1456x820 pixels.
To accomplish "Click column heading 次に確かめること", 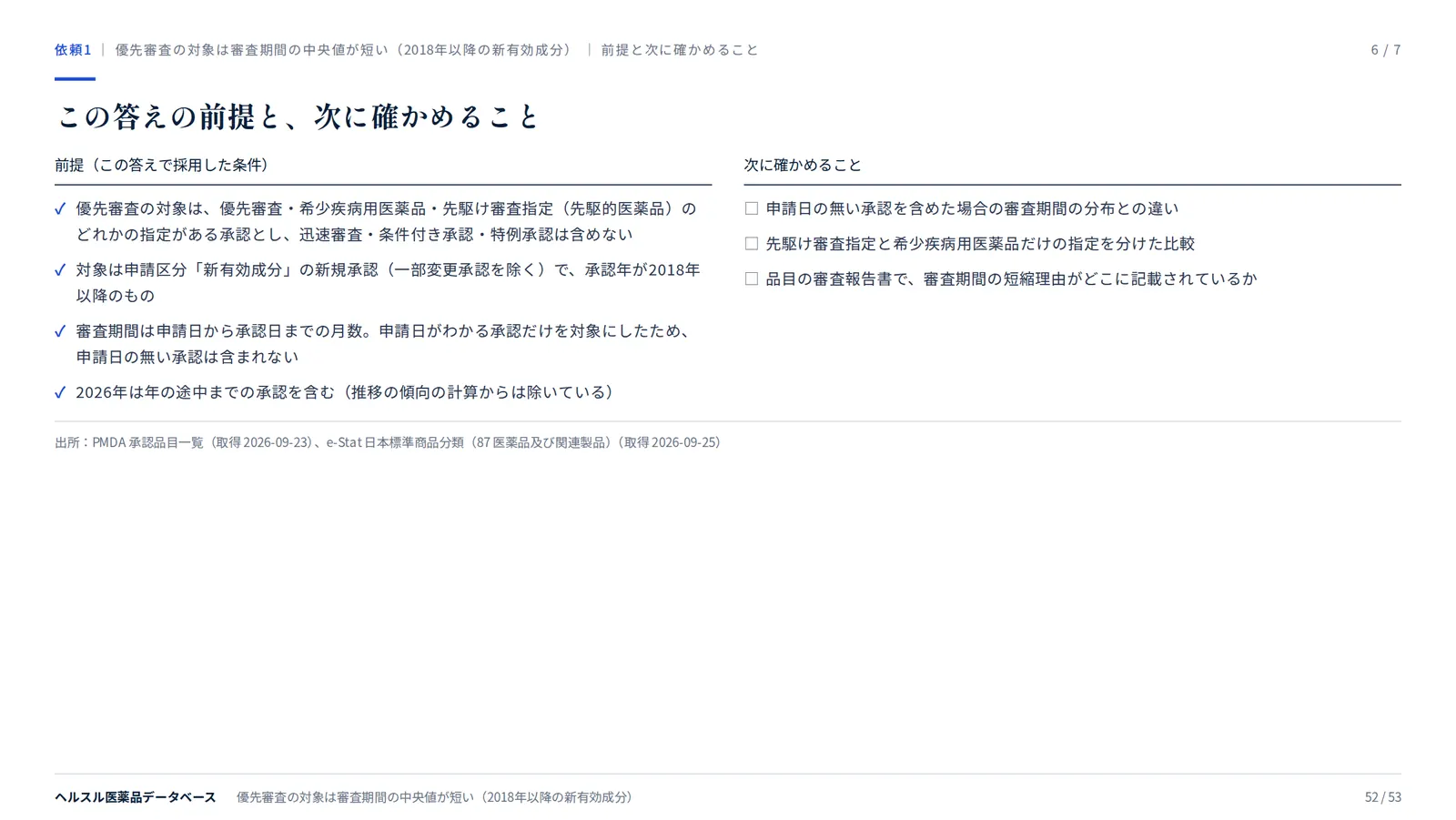I will (803, 165).
